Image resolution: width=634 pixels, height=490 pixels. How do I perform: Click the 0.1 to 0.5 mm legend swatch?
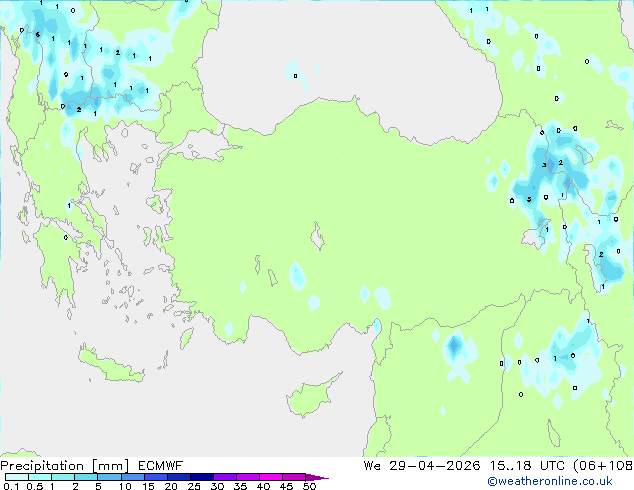click(x=17, y=477)
